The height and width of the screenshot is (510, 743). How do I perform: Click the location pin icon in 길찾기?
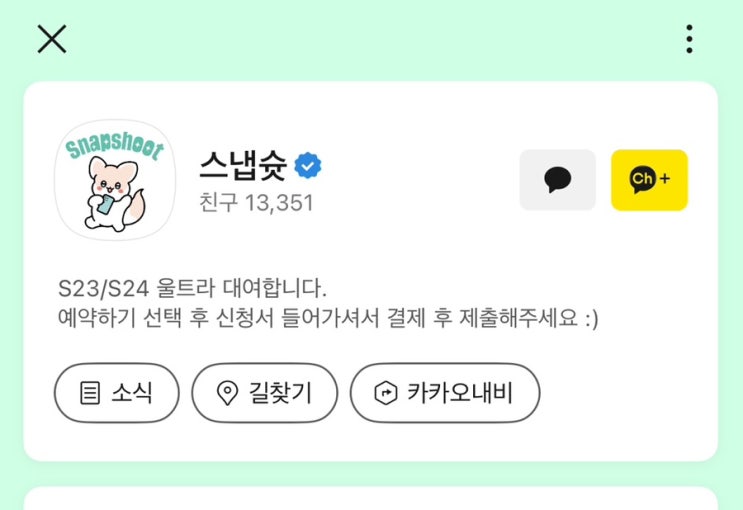[x=227, y=393]
